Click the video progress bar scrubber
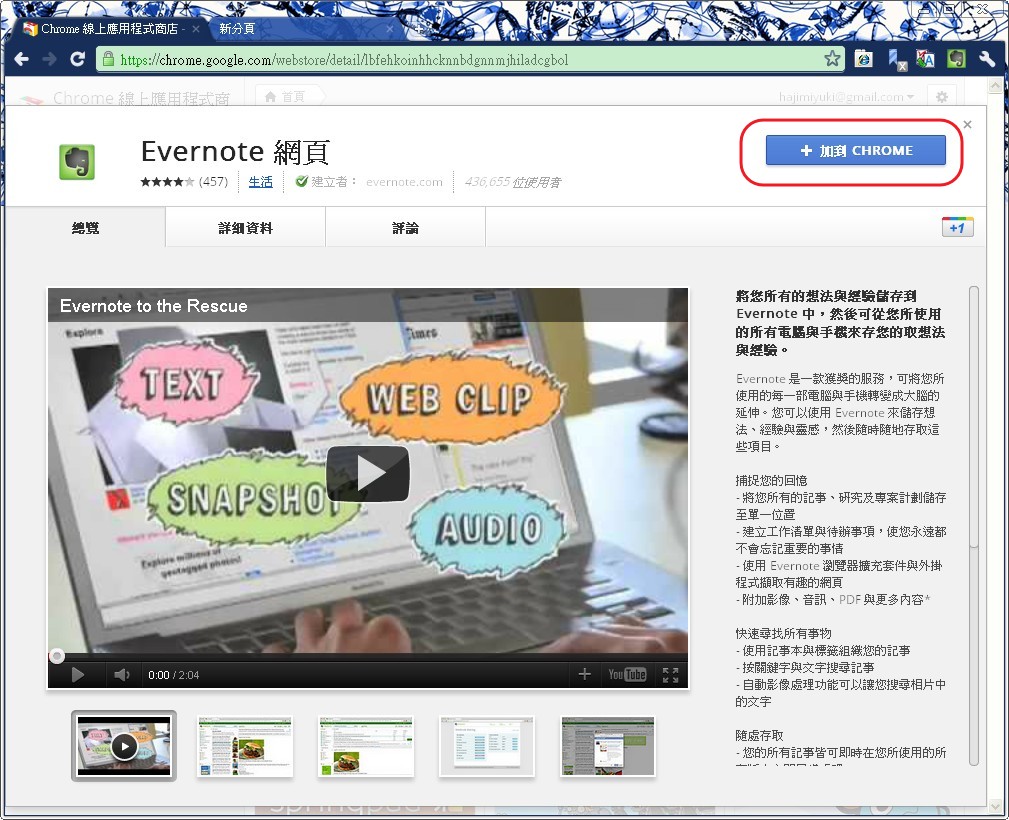The image size is (1009, 820). (x=57, y=656)
